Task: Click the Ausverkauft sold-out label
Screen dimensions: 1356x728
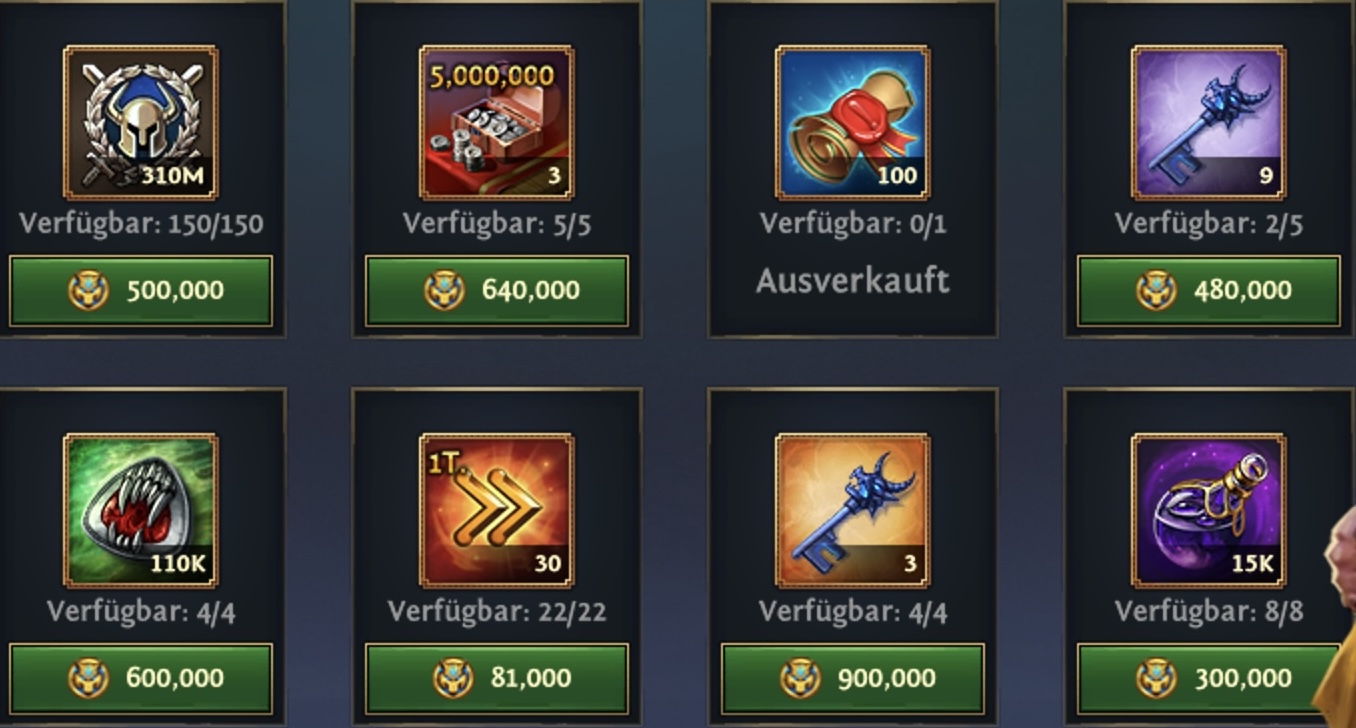Action: tap(853, 281)
